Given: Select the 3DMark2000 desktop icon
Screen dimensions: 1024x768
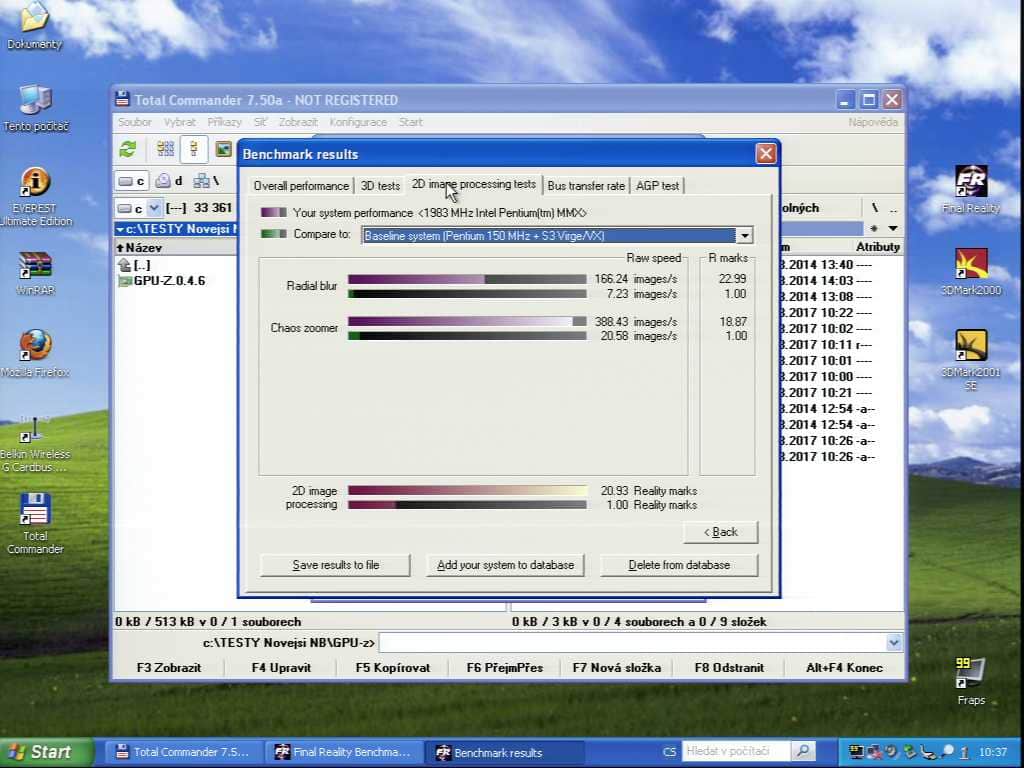Looking at the screenshot, I should click(971, 272).
